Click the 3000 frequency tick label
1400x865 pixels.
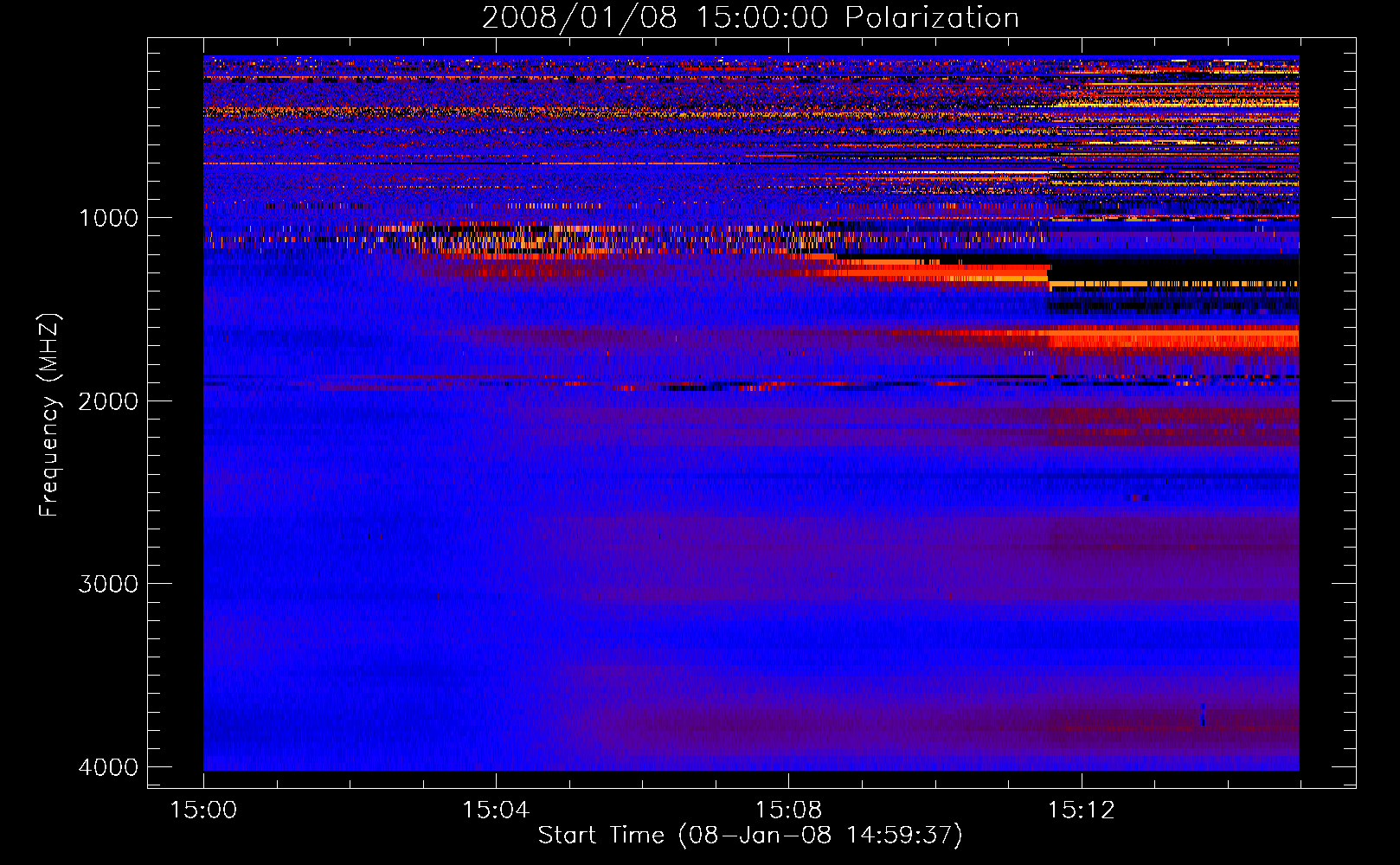pyautogui.click(x=108, y=584)
